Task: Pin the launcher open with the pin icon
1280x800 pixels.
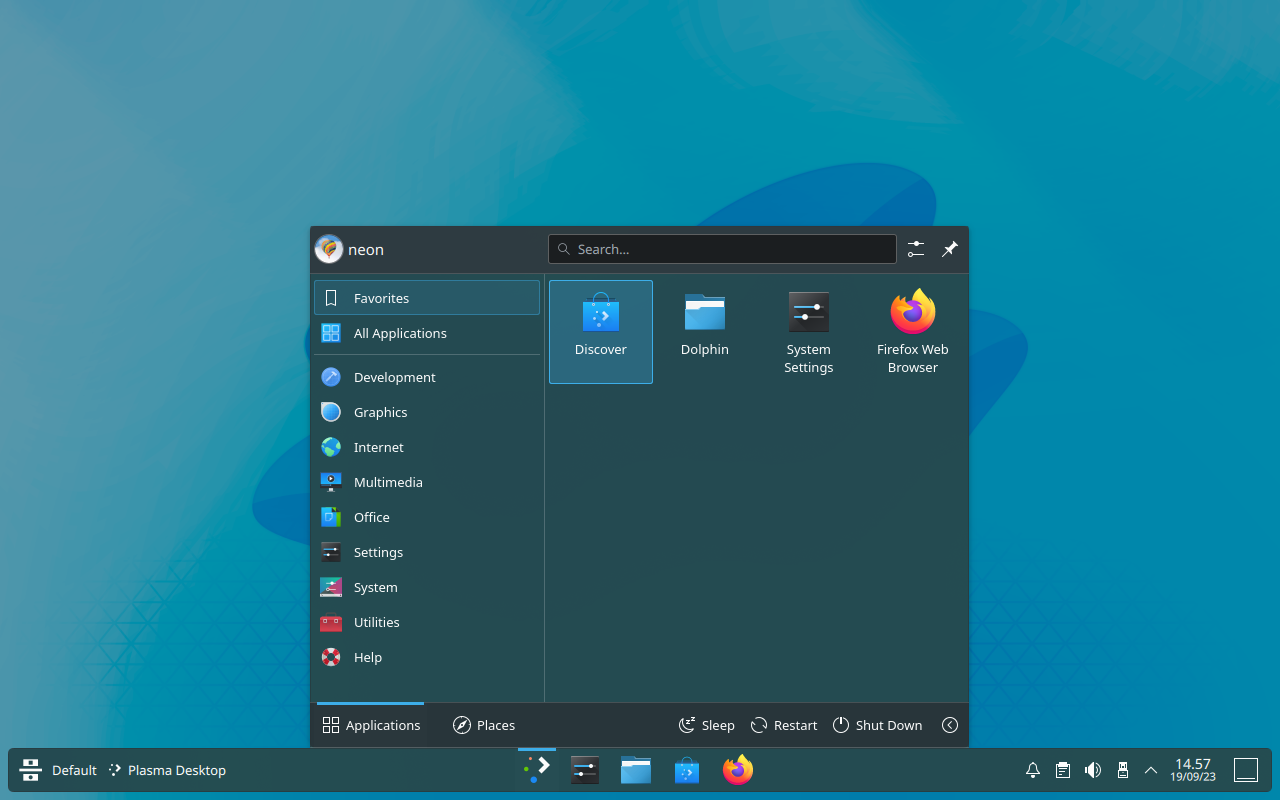Action: point(949,249)
